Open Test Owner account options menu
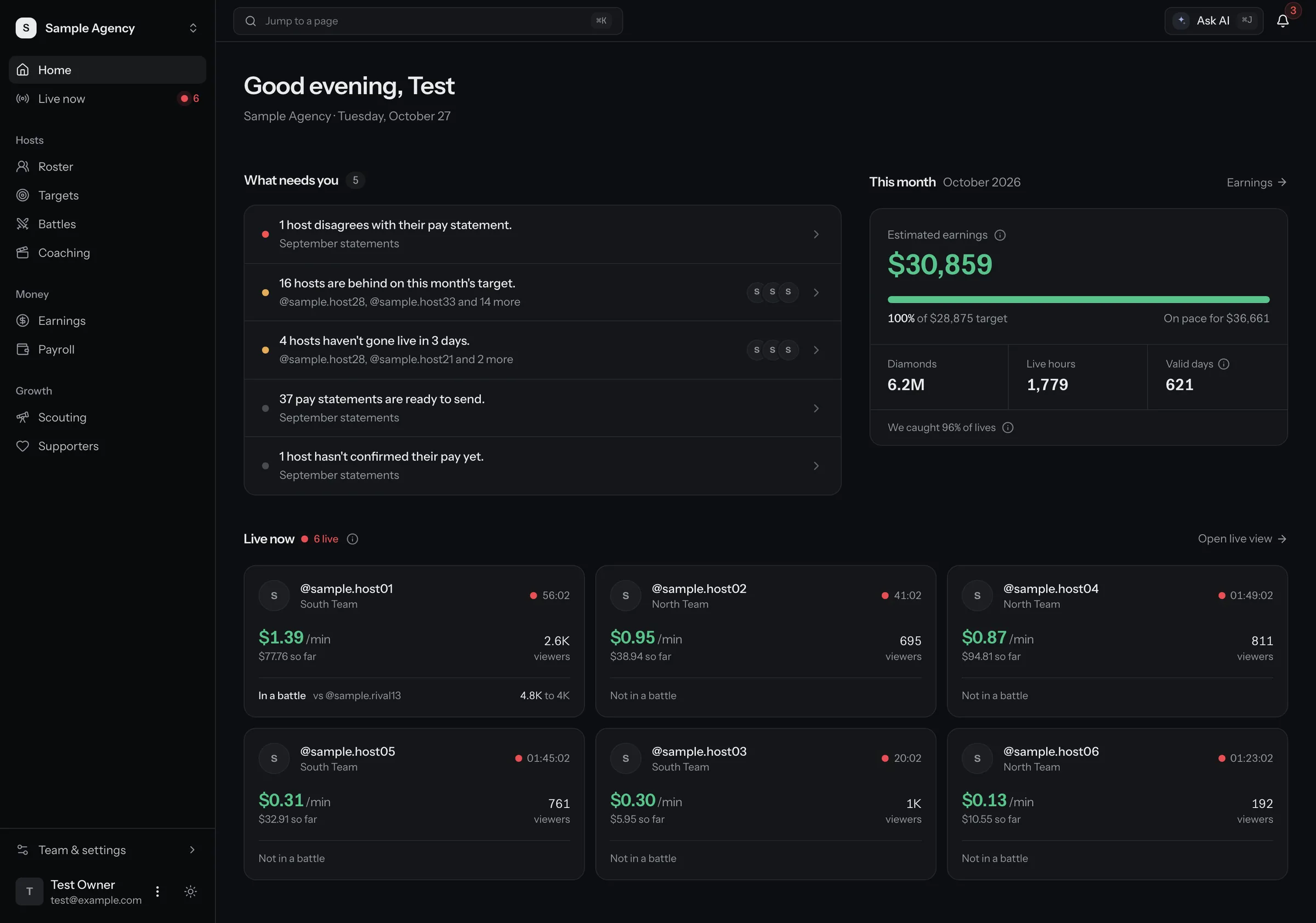Viewport: 1316px width, 923px height. pos(157,892)
